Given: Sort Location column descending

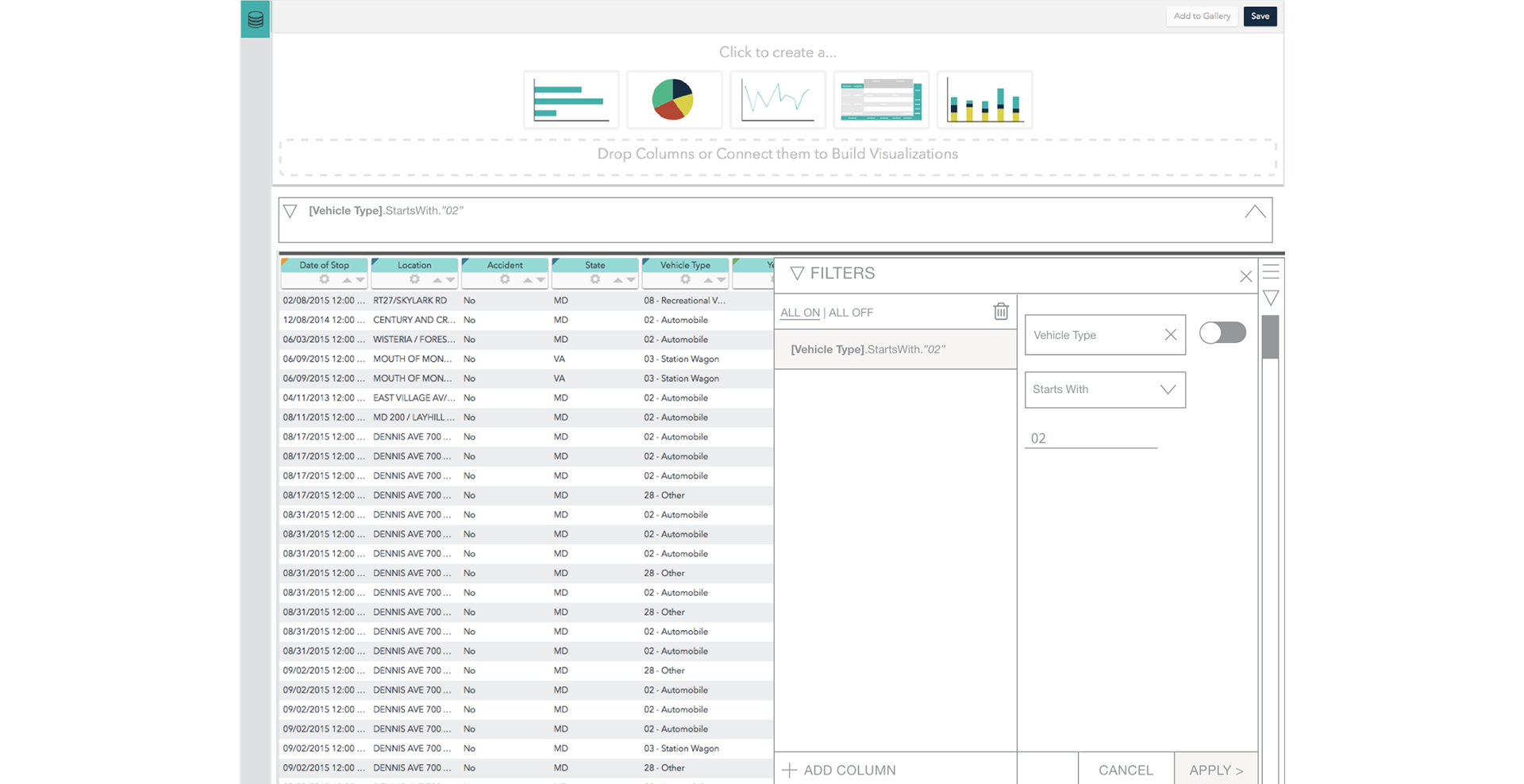Looking at the screenshot, I should 451,280.
